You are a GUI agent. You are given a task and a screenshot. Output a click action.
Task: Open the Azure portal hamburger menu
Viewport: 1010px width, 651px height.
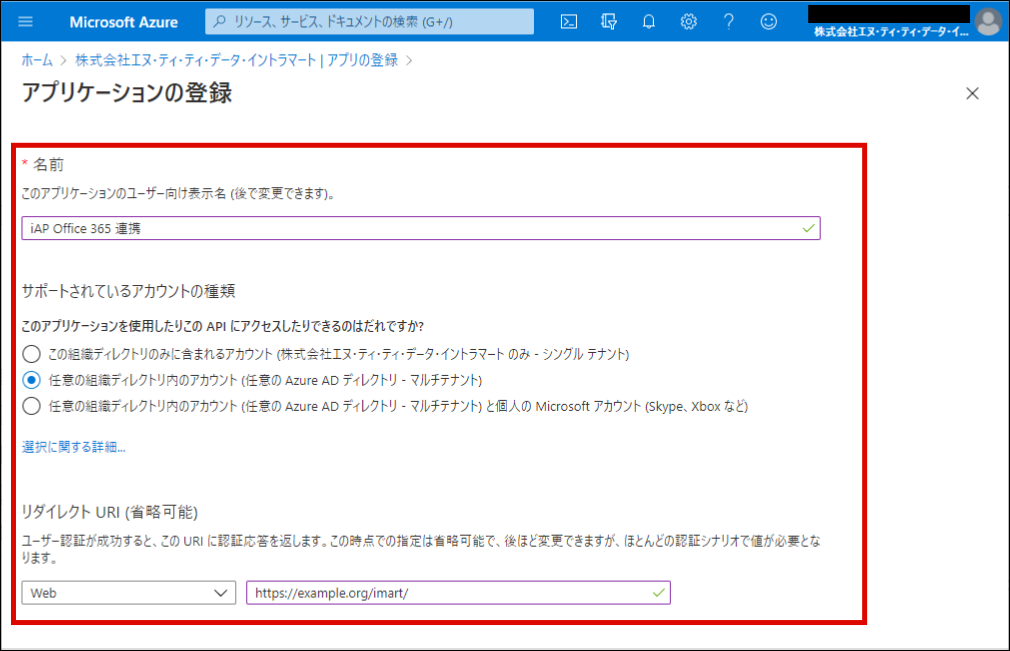click(26, 22)
